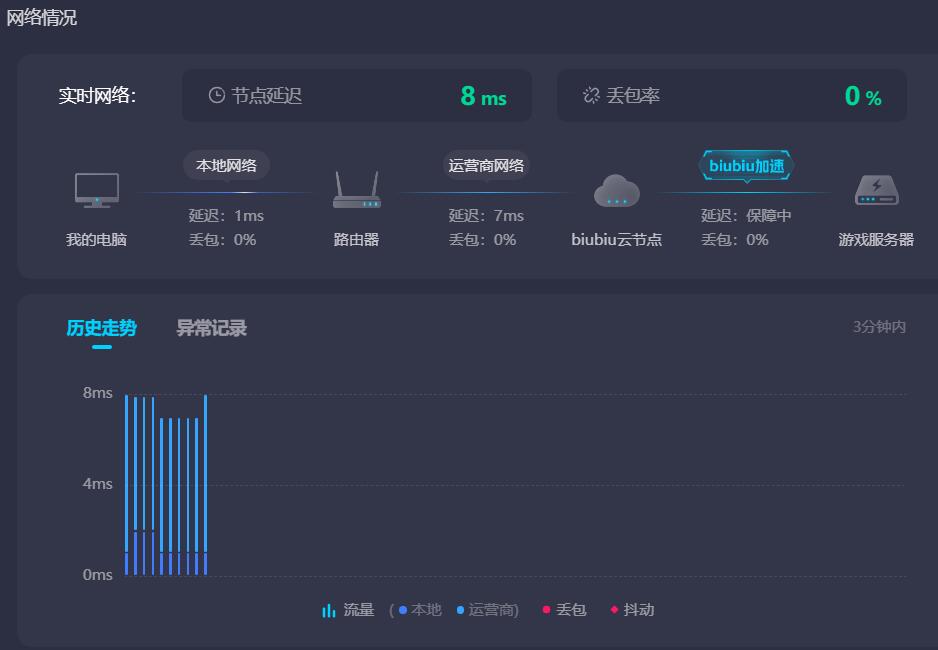Click the 0 % packet loss value
Screen dimensions: 938x650
tap(862, 96)
